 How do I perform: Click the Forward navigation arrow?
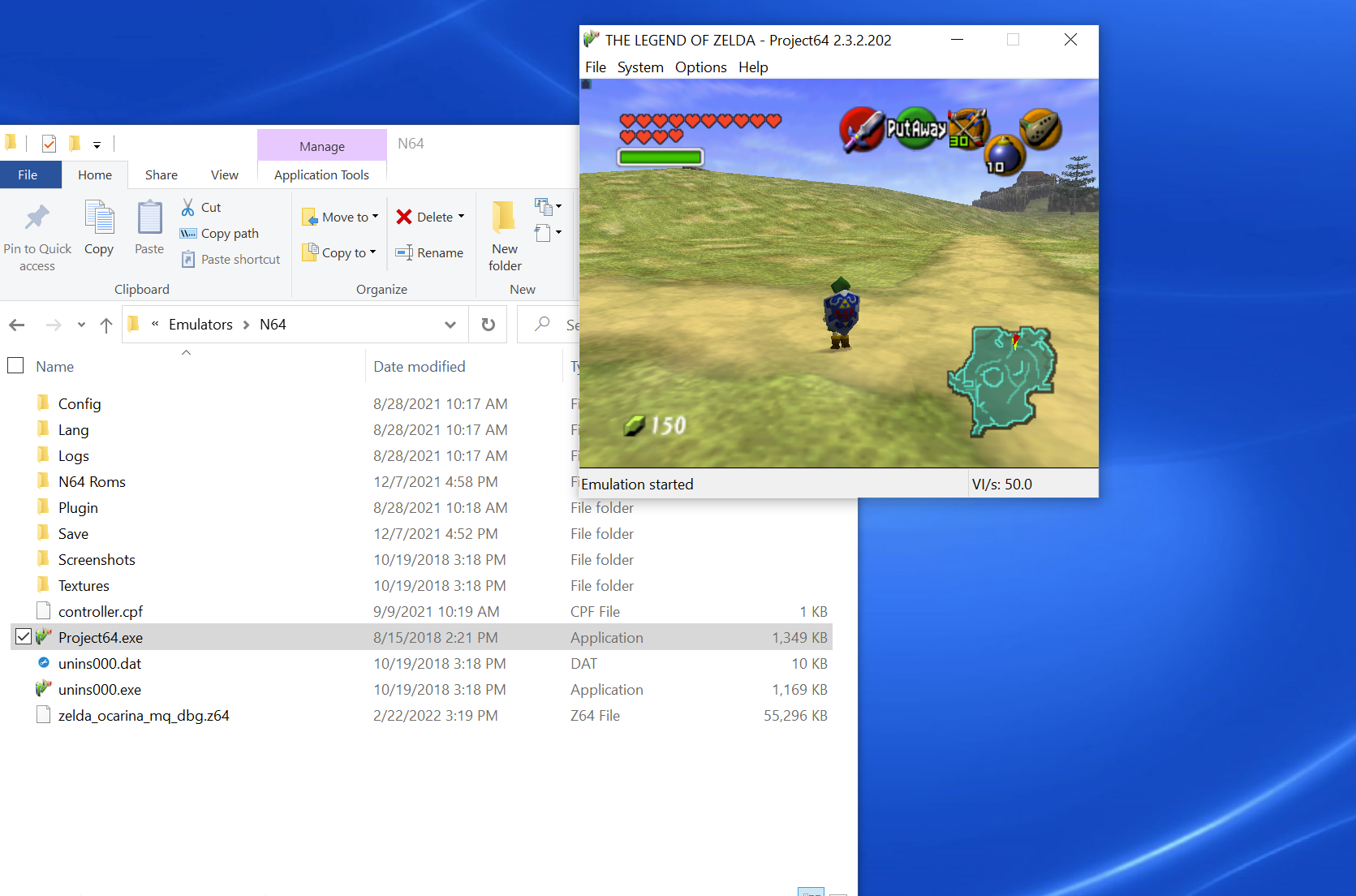point(54,325)
